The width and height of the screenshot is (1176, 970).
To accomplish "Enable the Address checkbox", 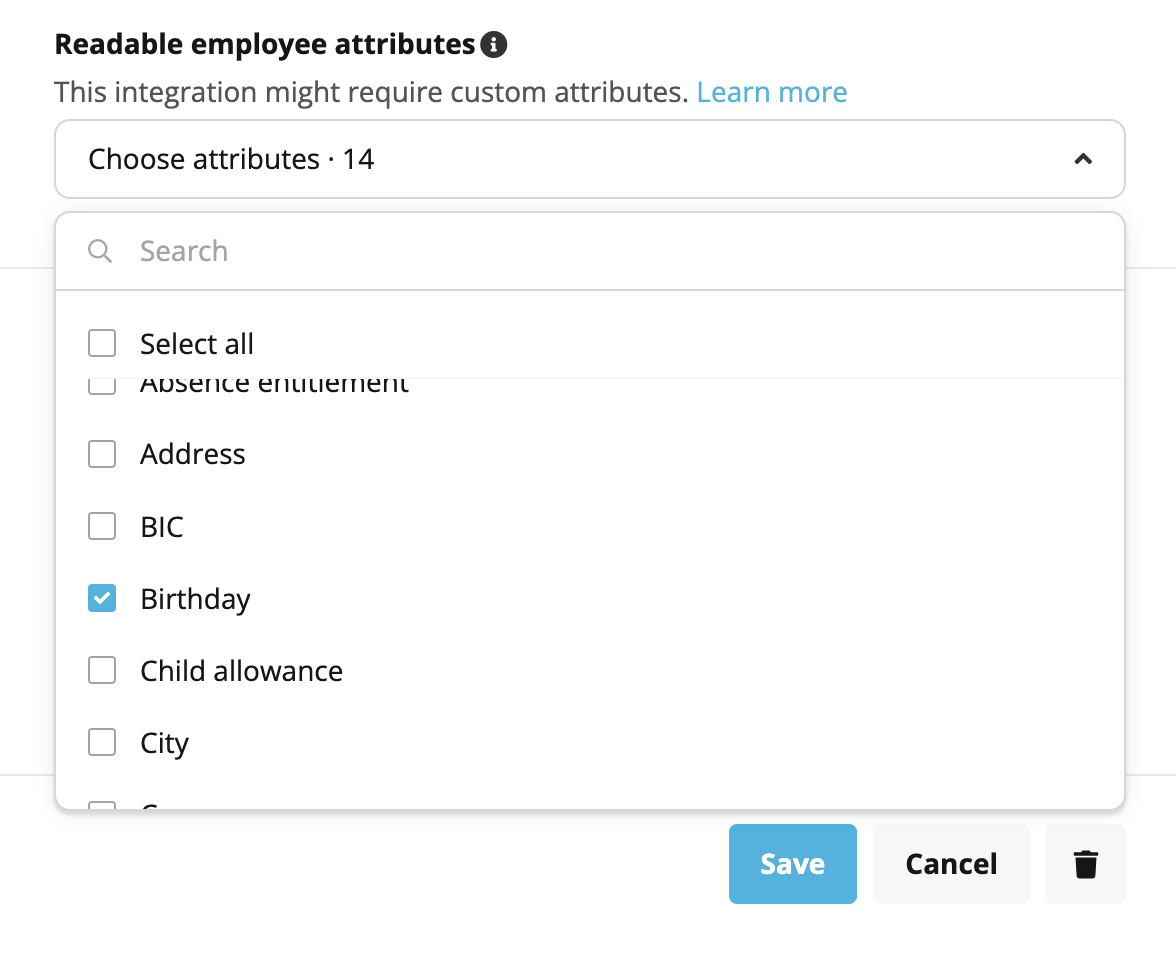I will click(x=102, y=454).
